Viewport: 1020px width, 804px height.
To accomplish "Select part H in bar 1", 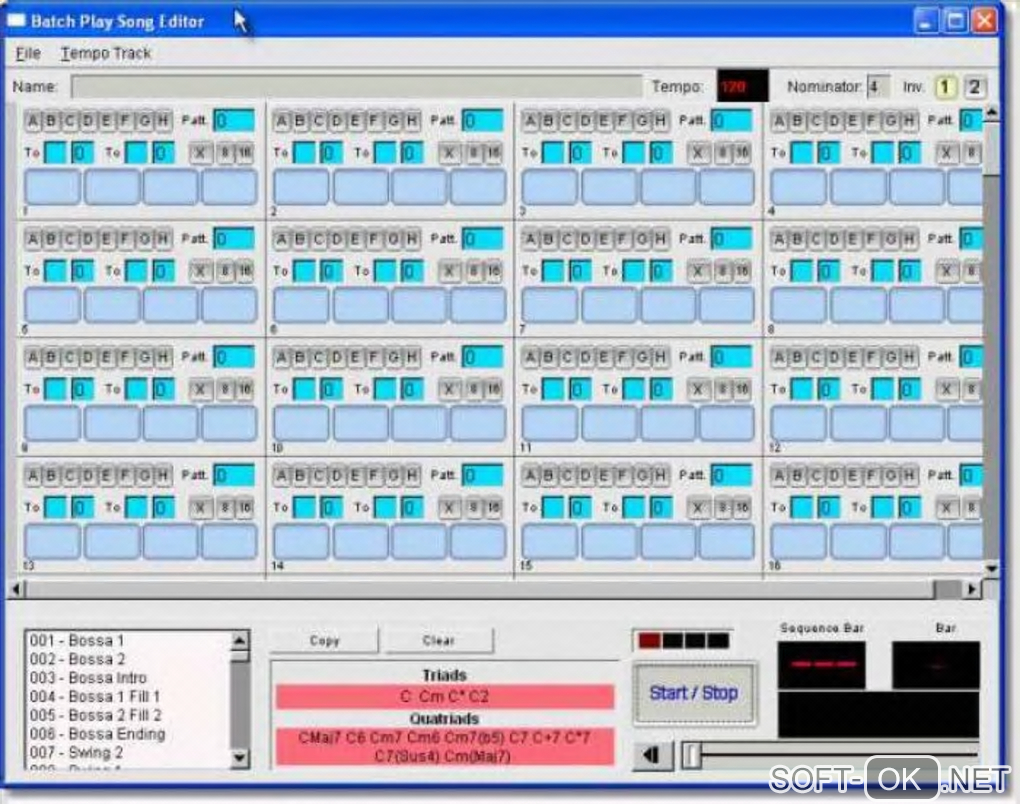I will 163,121.
